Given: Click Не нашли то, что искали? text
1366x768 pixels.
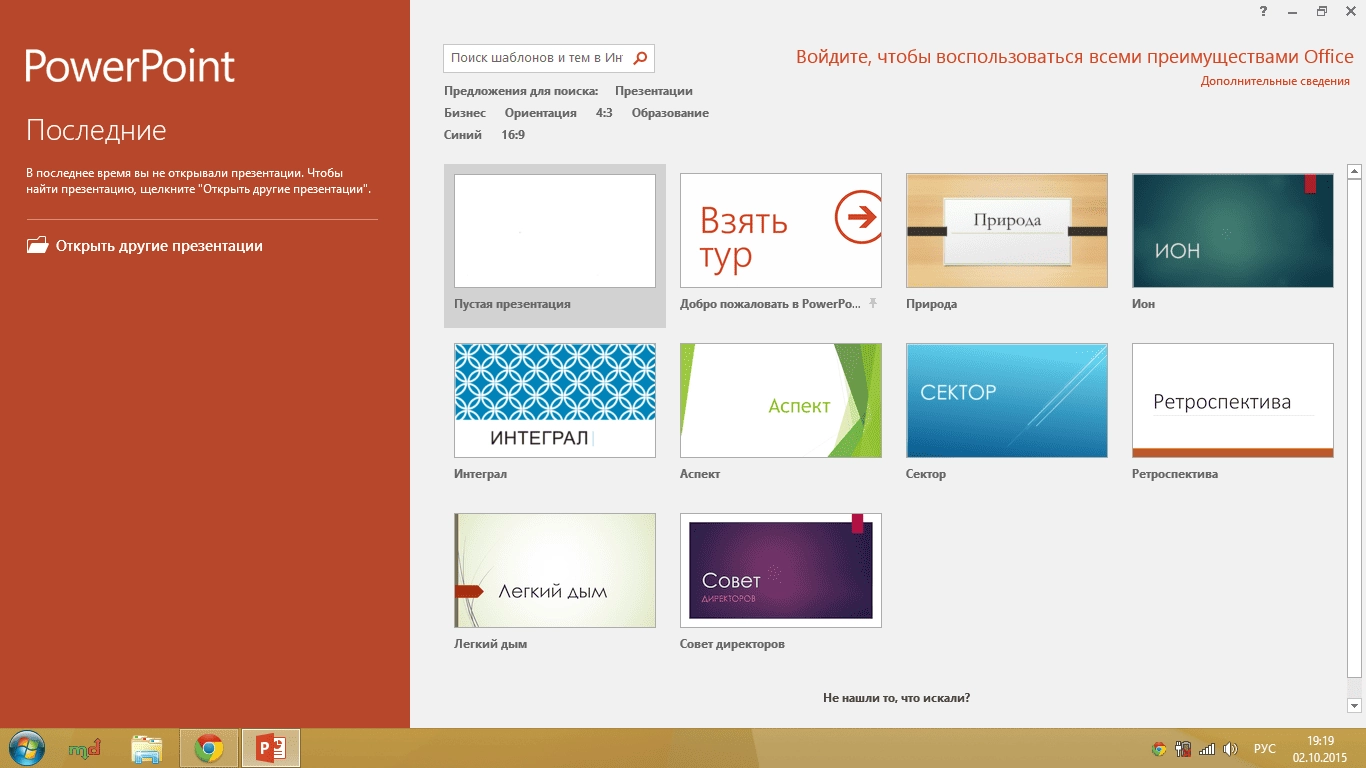Looking at the screenshot, I should (x=897, y=698).
